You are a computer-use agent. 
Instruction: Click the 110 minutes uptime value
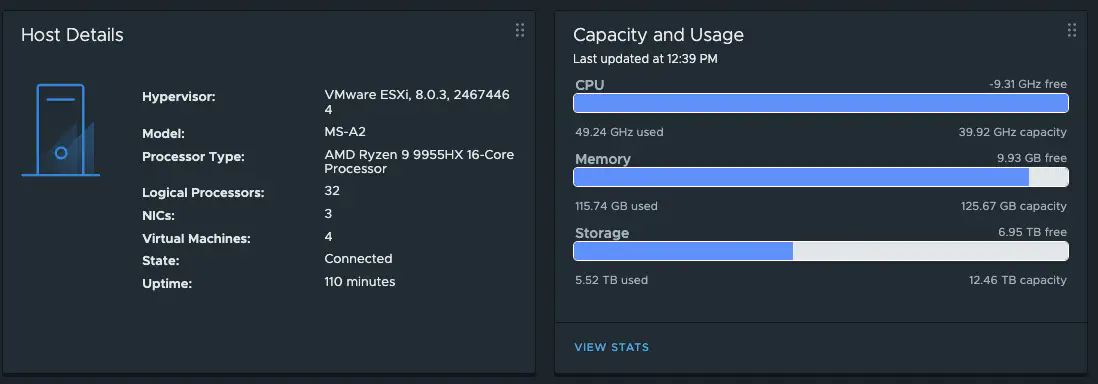359,282
